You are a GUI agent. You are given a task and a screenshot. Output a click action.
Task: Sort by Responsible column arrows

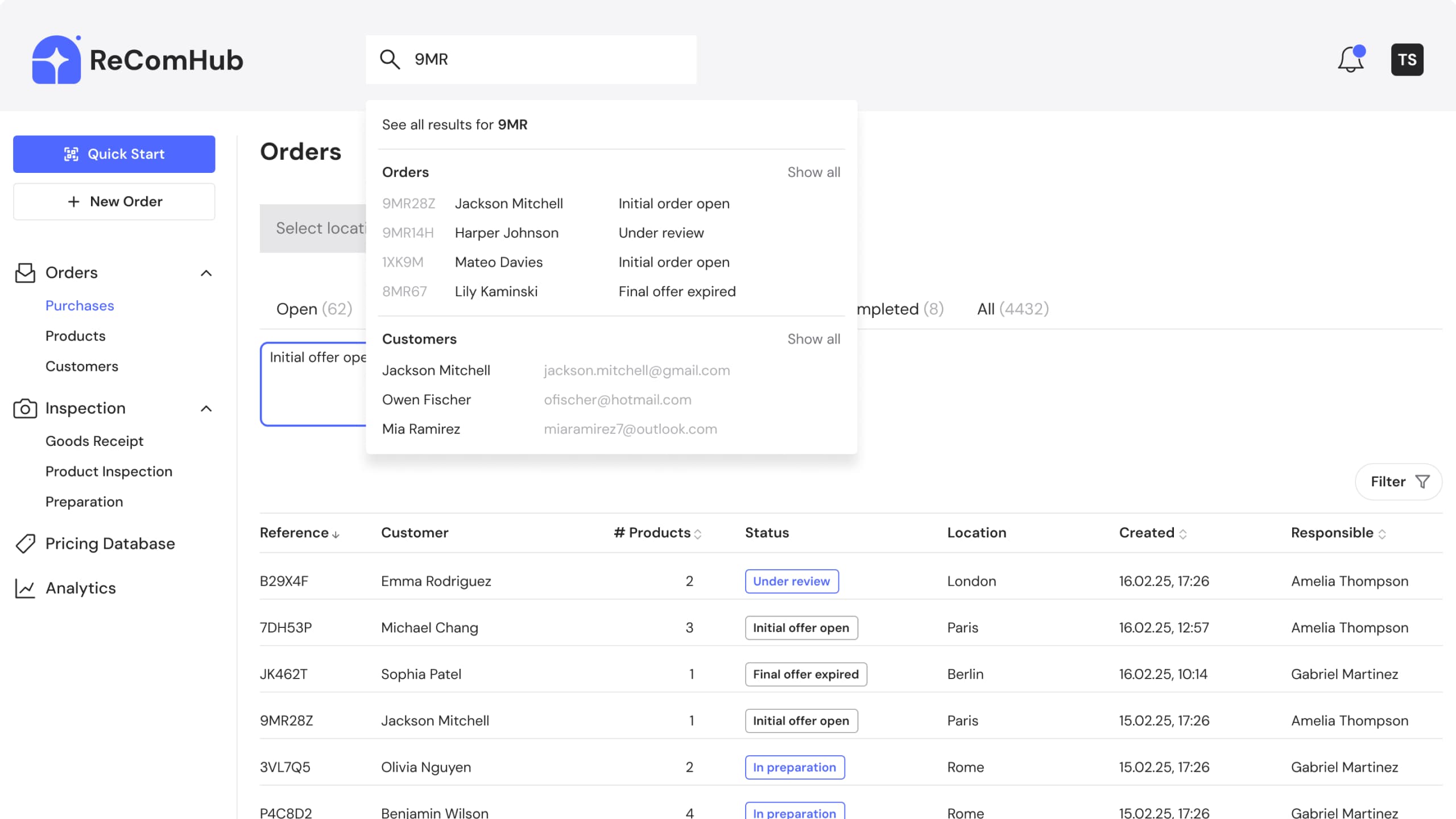[x=1382, y=534]
